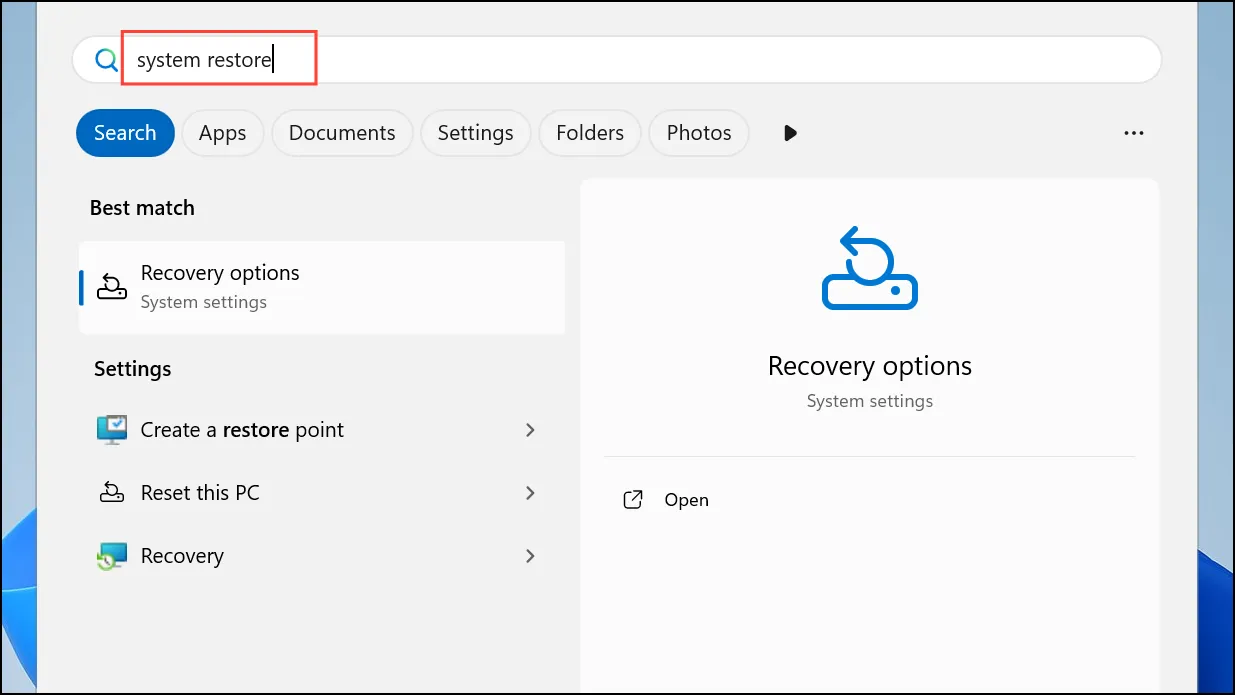Screen dimensions: 1235x695
Task: Show more filters with the play arrow
Action: pyautogui.click(x=790, y=133)
